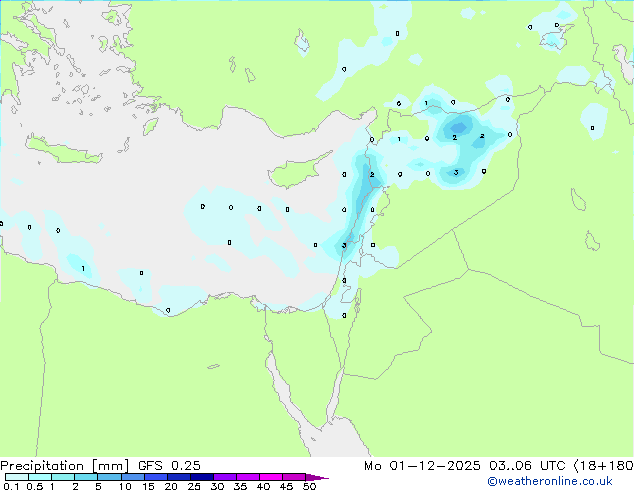The width and height of the screenshot is (634, 490).
Task: Click the island of Crete on the map
Action: coord(63,150)
